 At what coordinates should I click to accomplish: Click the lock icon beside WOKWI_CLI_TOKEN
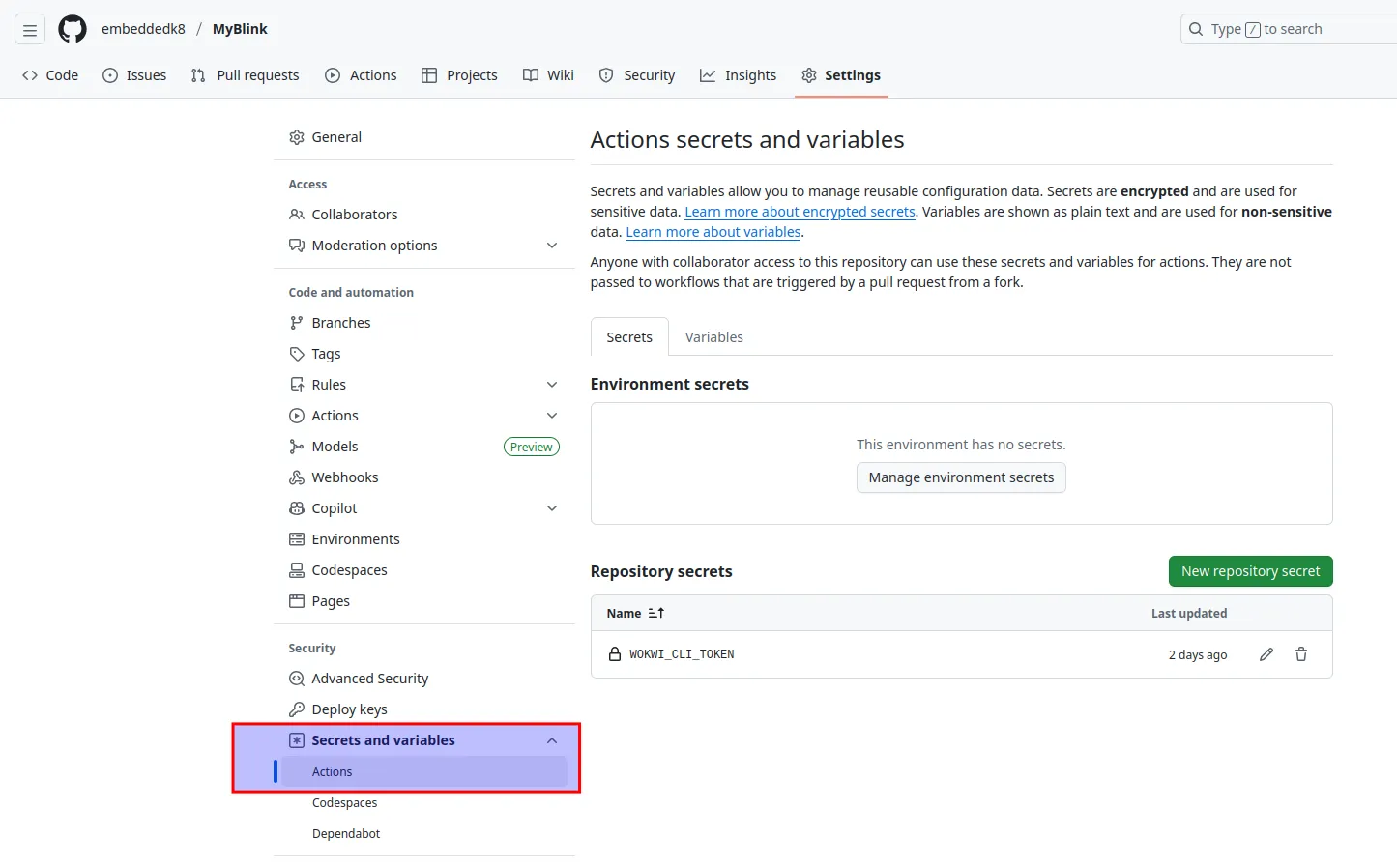click(615, 654)
